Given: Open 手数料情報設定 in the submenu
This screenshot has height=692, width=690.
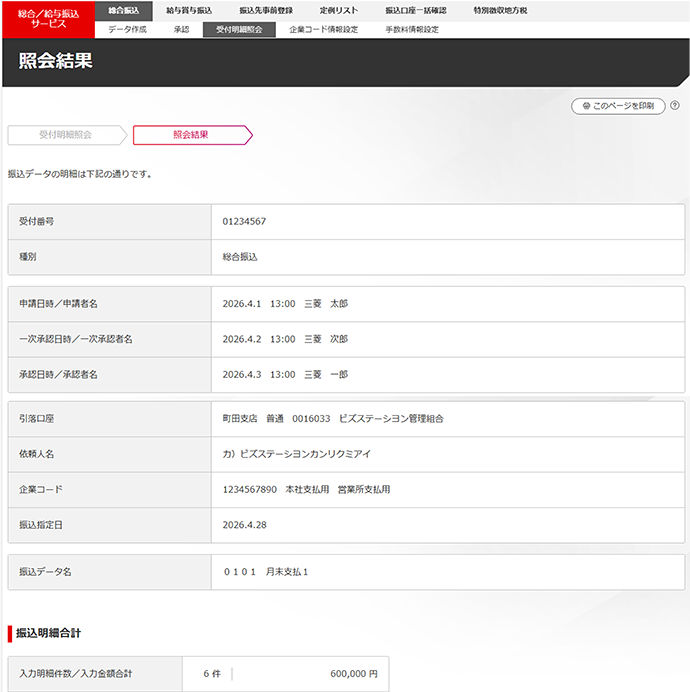Looking at the screenshot, I should tap(412, 30).
